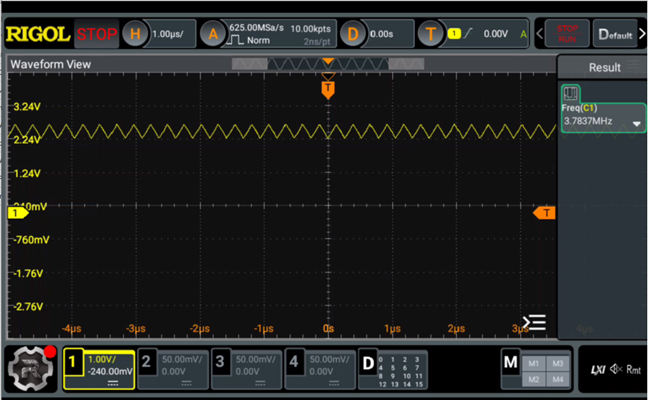This screenshot has height=400, width=648.
Task: Open the Acquire (A) menu icon
Action: pos(213,34)
